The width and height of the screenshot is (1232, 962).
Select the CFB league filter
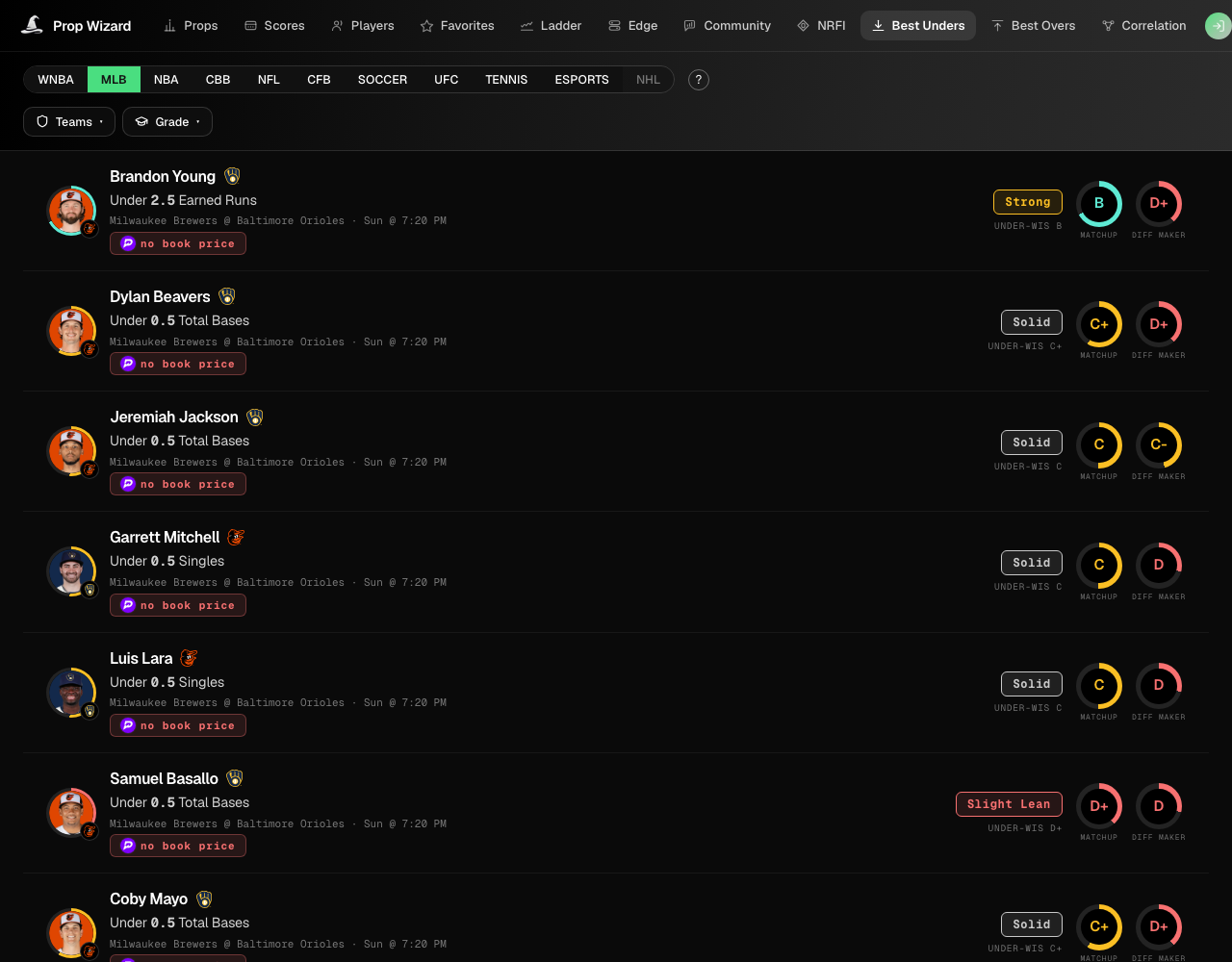320,80
